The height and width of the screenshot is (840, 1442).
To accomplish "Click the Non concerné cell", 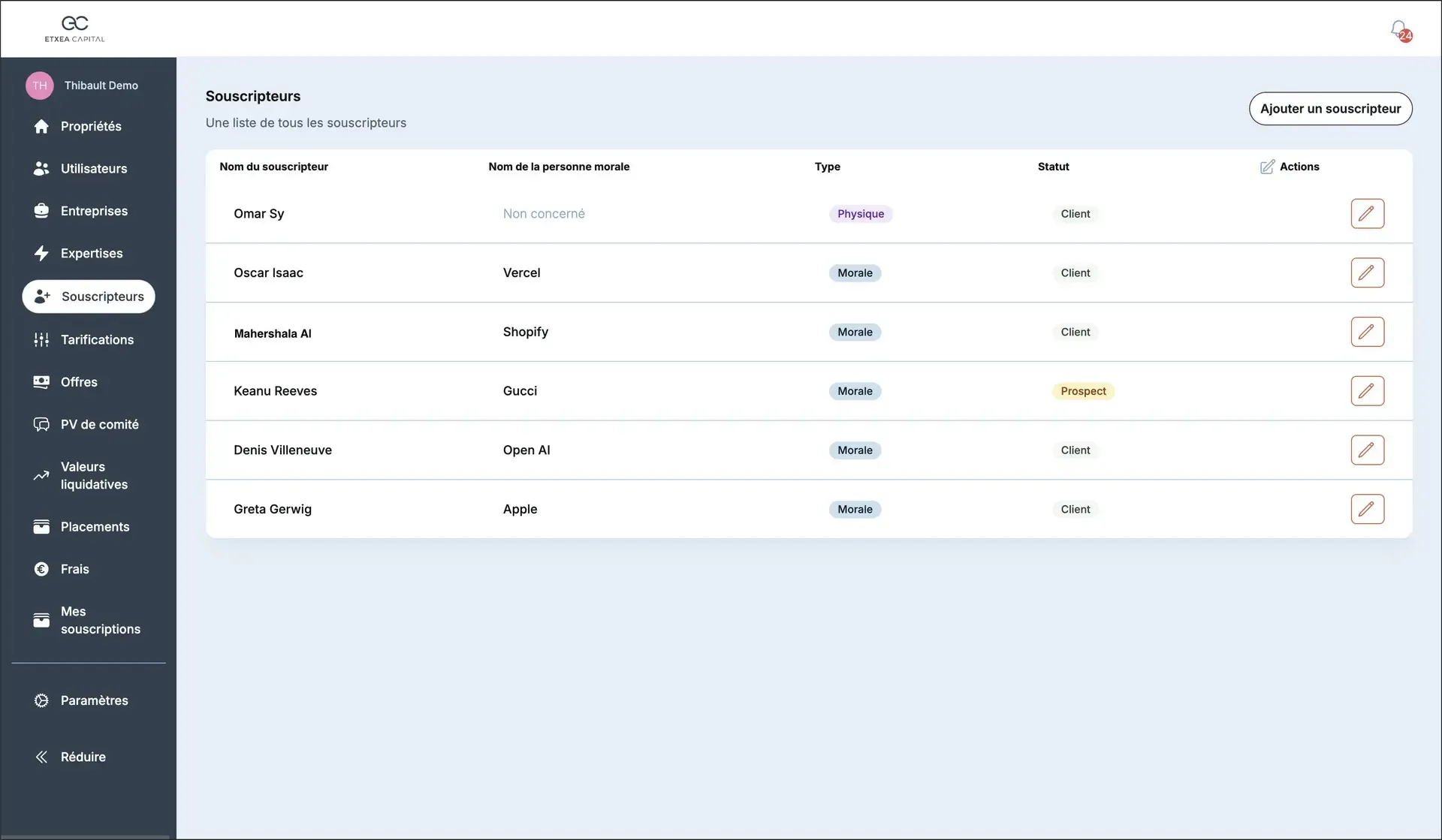I will (544, 214).
